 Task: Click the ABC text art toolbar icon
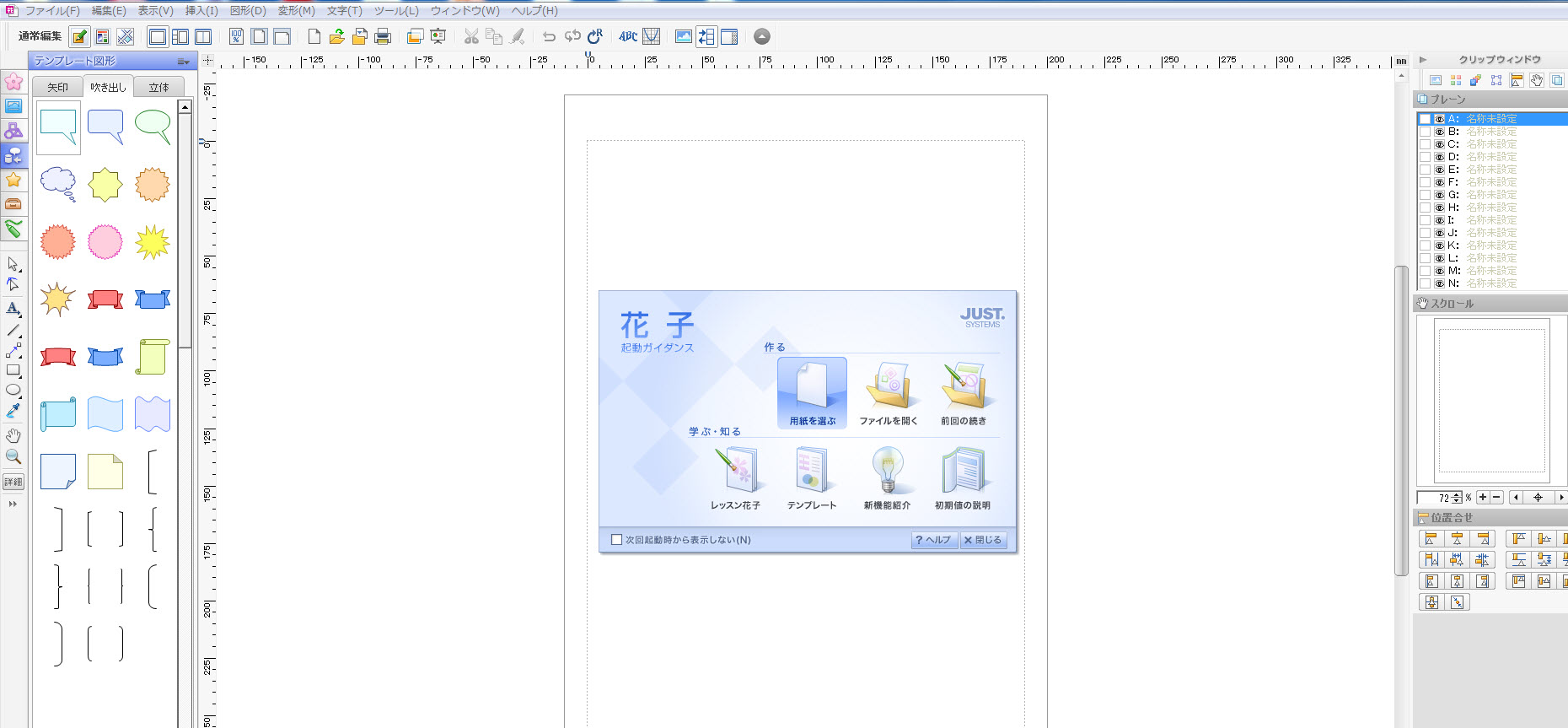click(628, 36)
